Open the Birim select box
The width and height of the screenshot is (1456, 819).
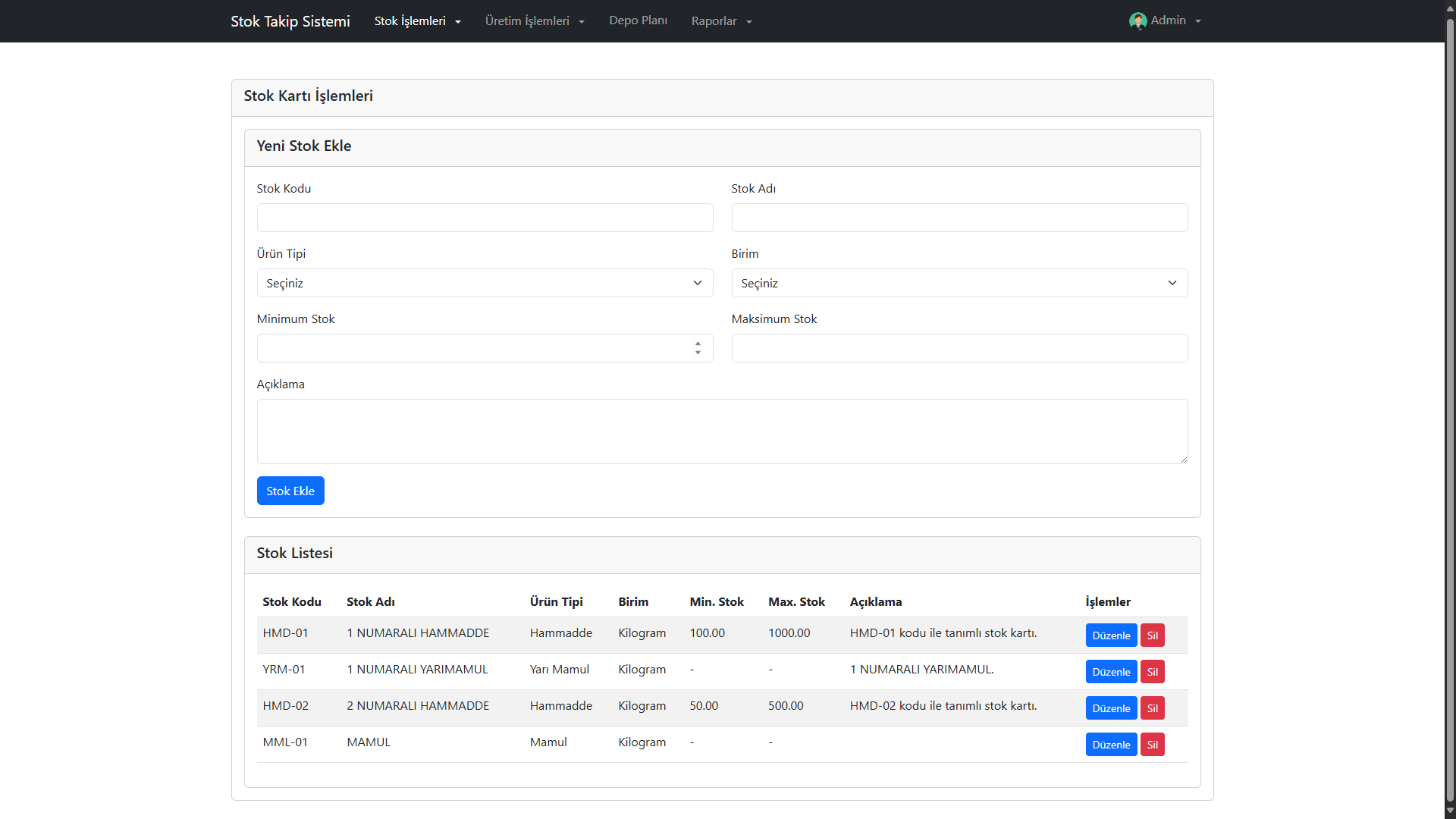[x=959, y=283]
